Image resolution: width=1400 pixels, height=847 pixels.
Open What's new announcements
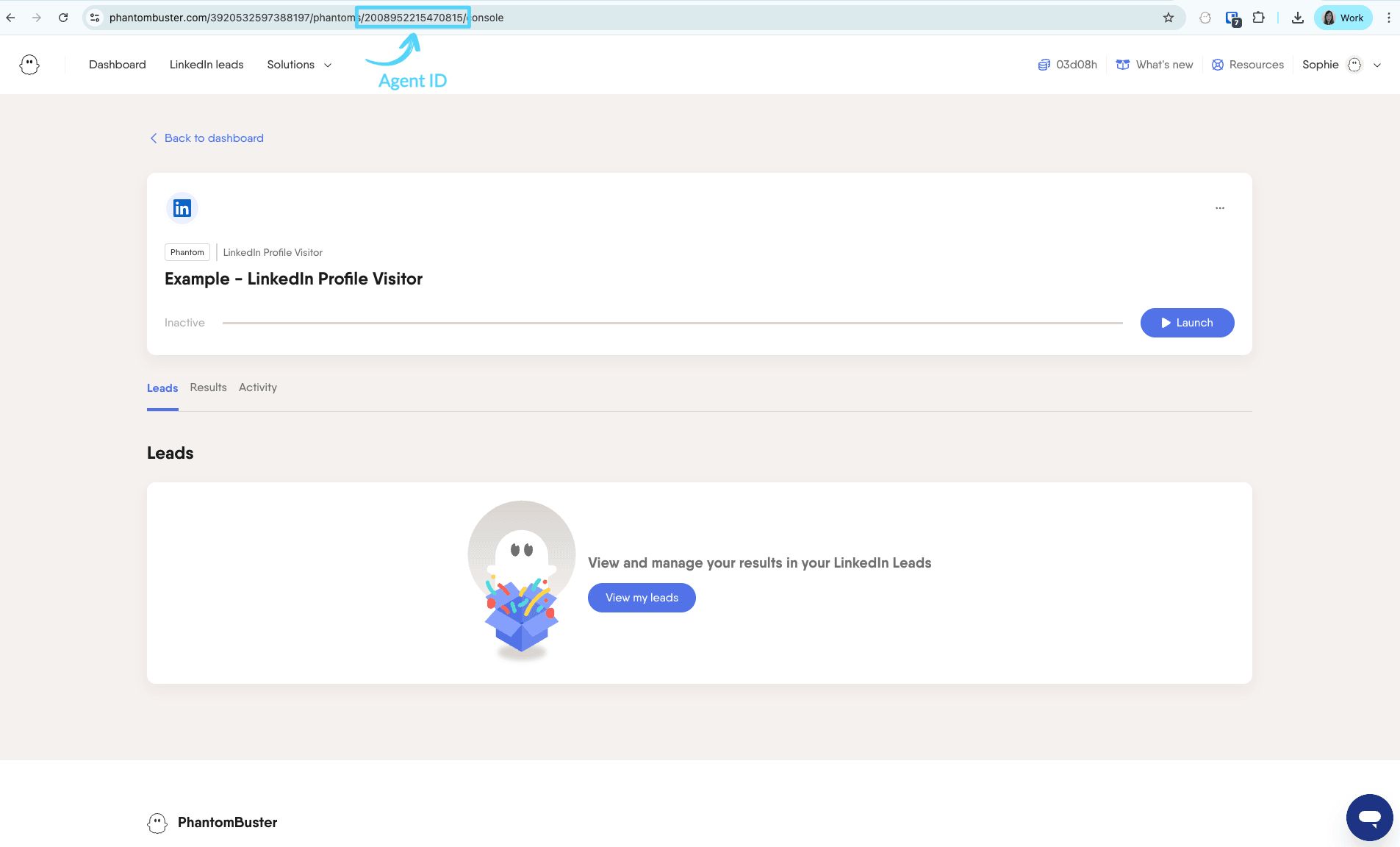pos(1155,65)
